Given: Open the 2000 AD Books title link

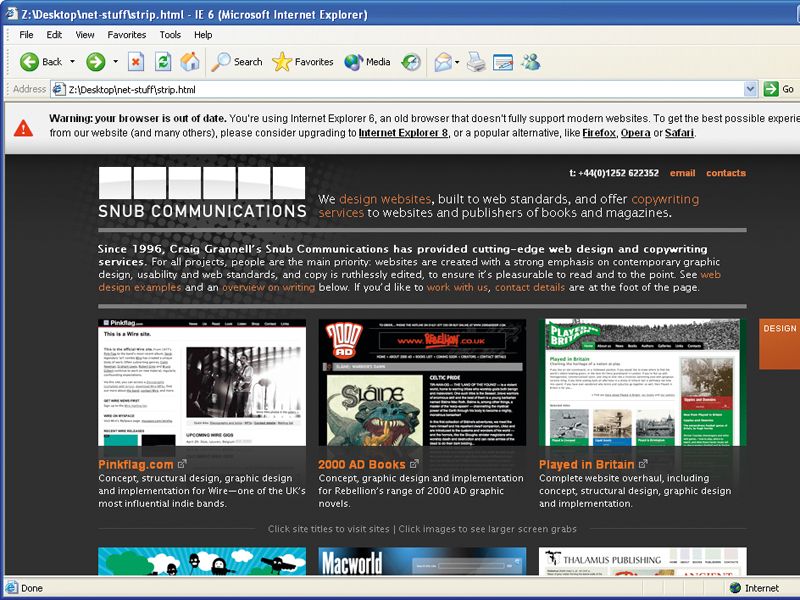Looking at the screenshot, I should coord(362,464).
